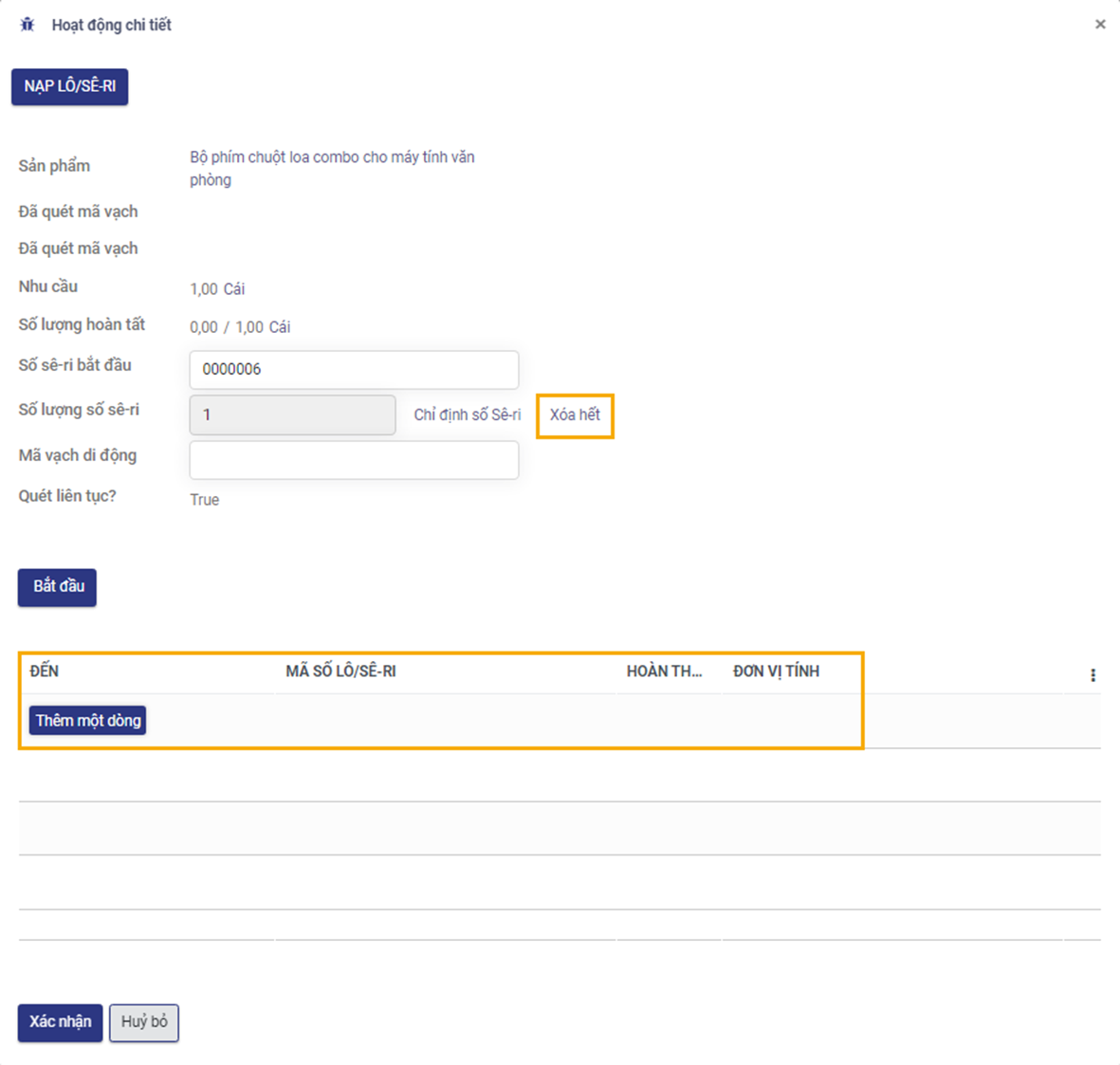Image resolution: width=1120 pixels, height=1065 pixels.
Task: Sort by the ĐƠN VỊ TÍNH column header
Action: tap(777, 671)
